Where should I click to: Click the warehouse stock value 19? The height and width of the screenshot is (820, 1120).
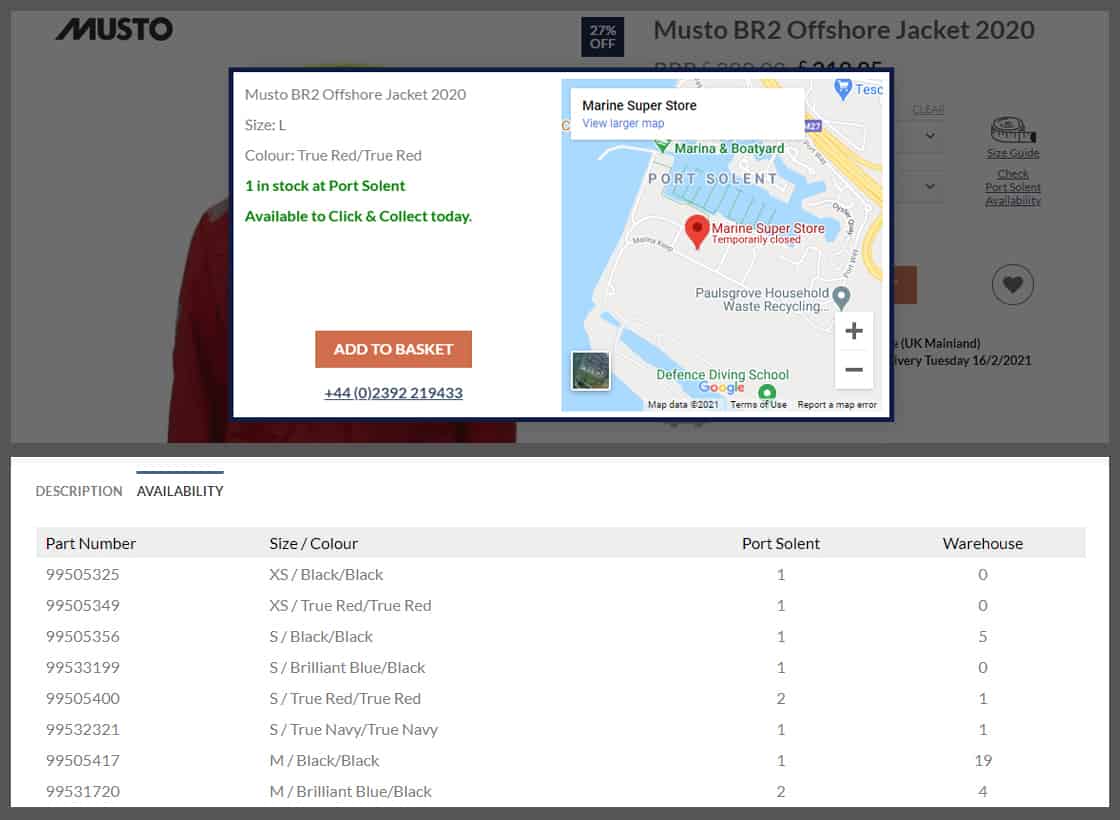(x=983, y=761)
